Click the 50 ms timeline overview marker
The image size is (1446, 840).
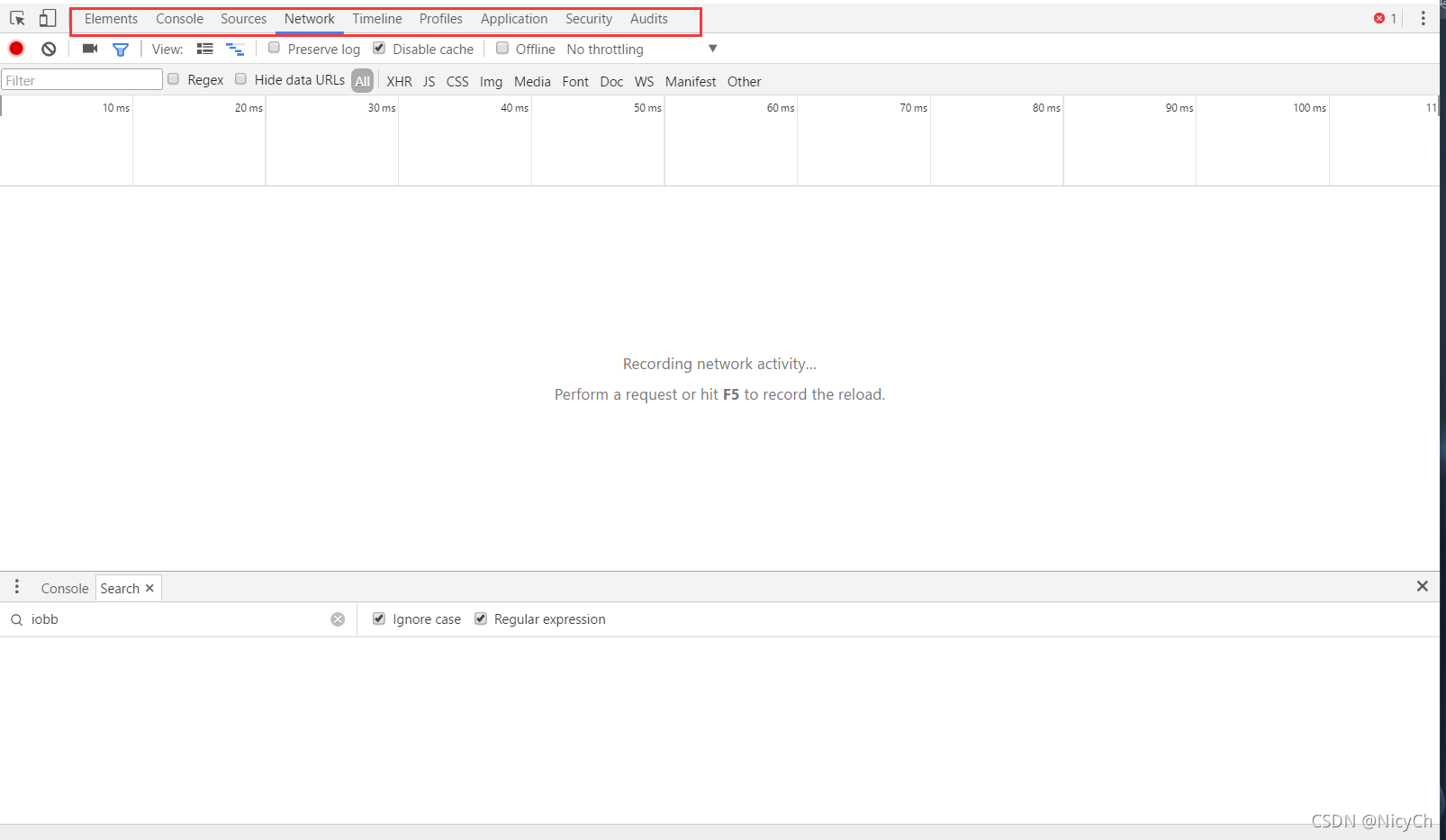(x=647, y=108)
